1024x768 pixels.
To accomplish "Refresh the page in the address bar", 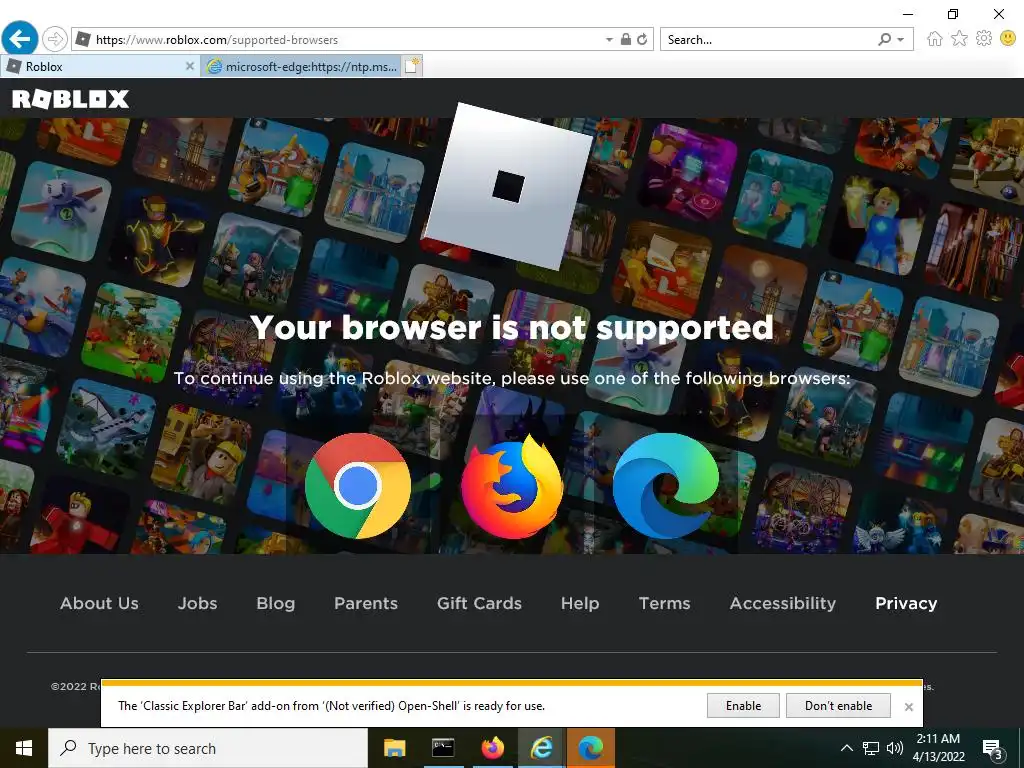I will [x=642, y=39].
